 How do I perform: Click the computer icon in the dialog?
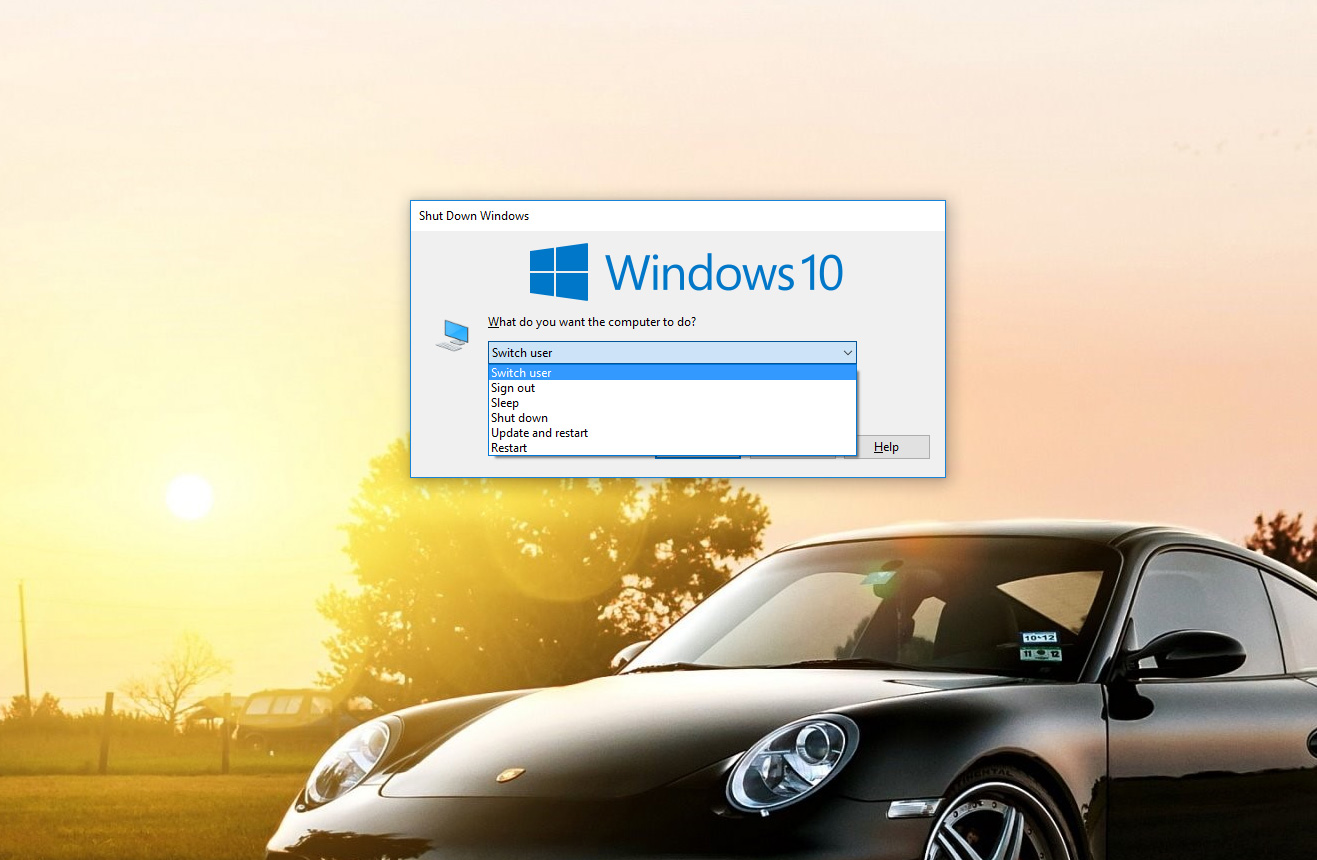[452, 335]
